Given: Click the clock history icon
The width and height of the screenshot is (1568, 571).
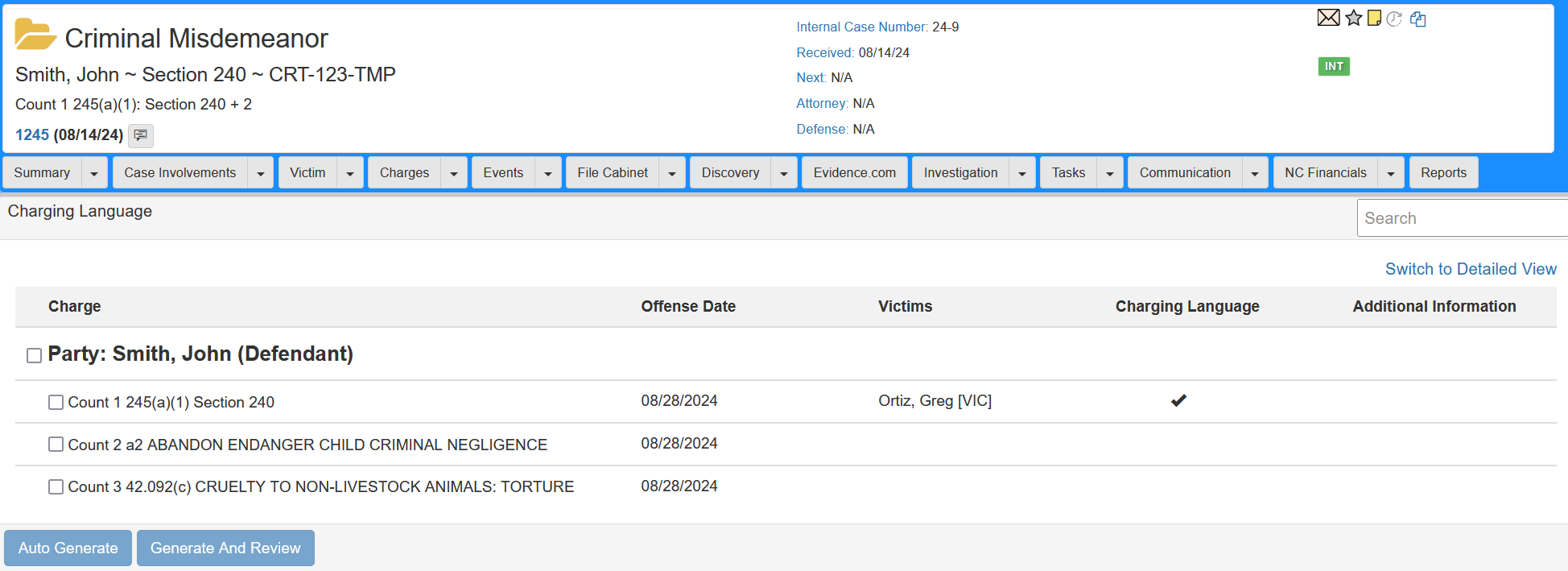Looking at the screenshot, I should [1395, 19].
